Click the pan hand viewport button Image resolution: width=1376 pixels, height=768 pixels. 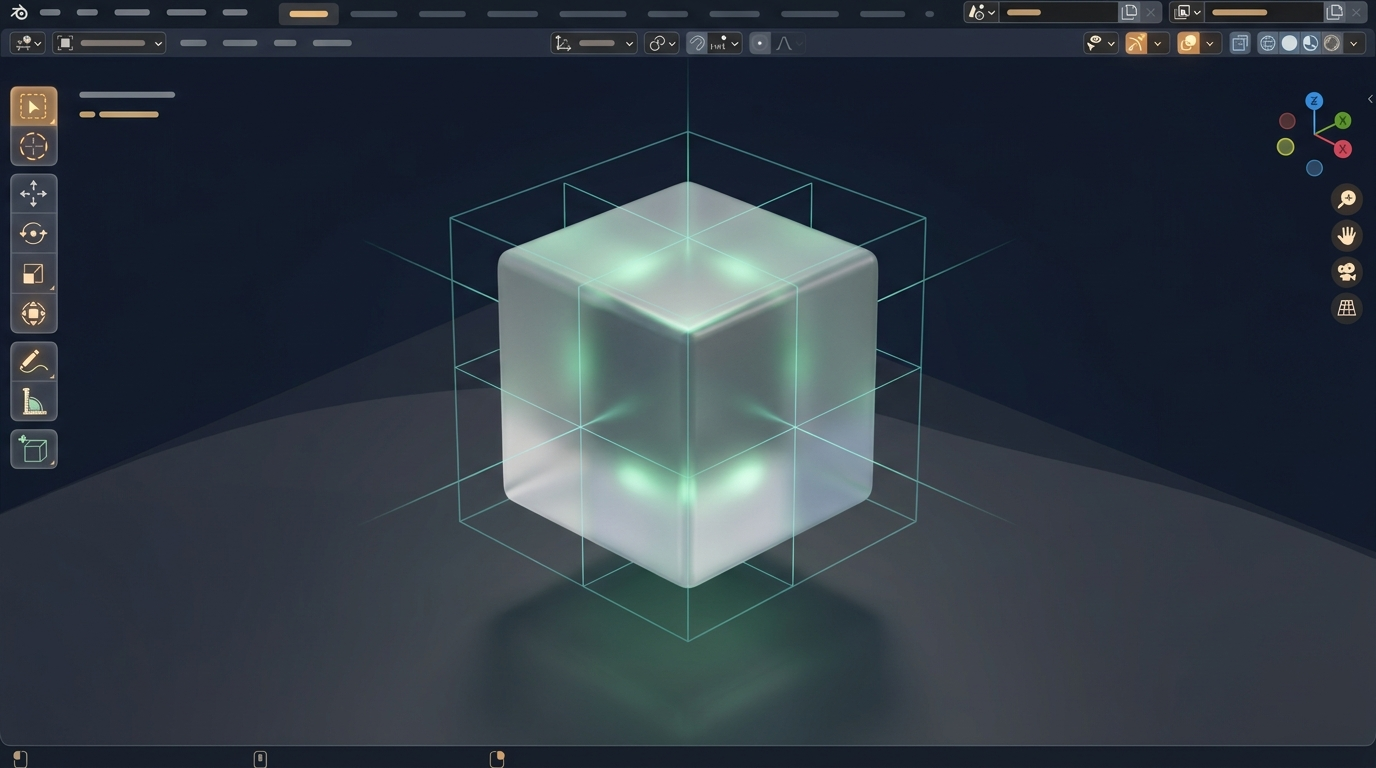pos(1347,235)
